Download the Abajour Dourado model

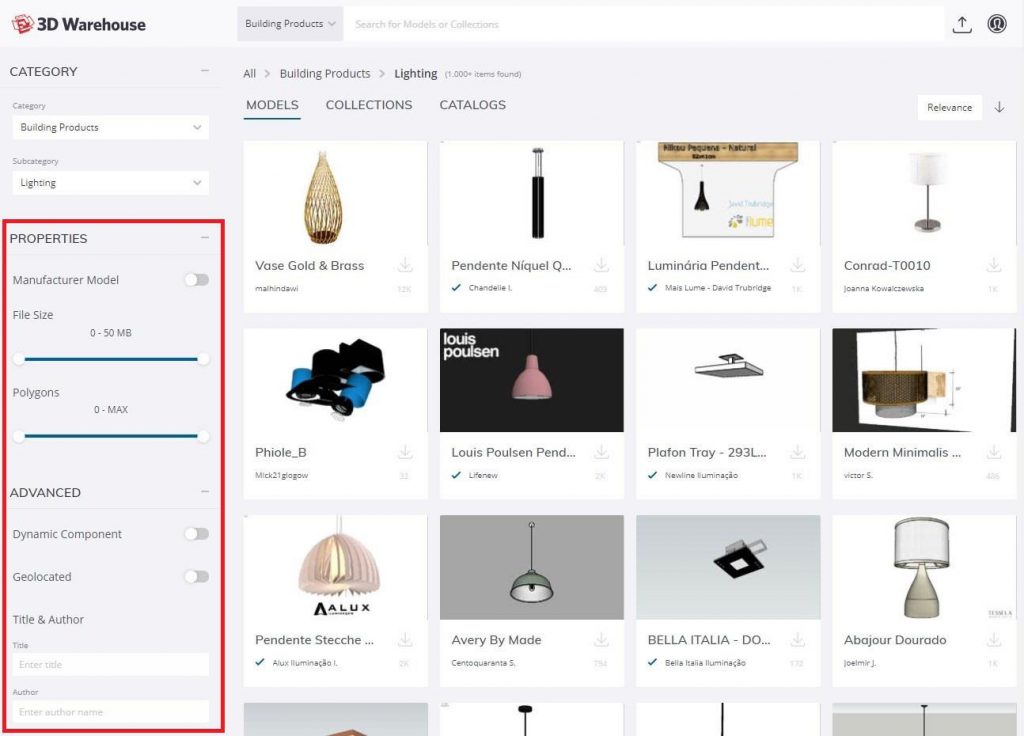click(994, 639)
